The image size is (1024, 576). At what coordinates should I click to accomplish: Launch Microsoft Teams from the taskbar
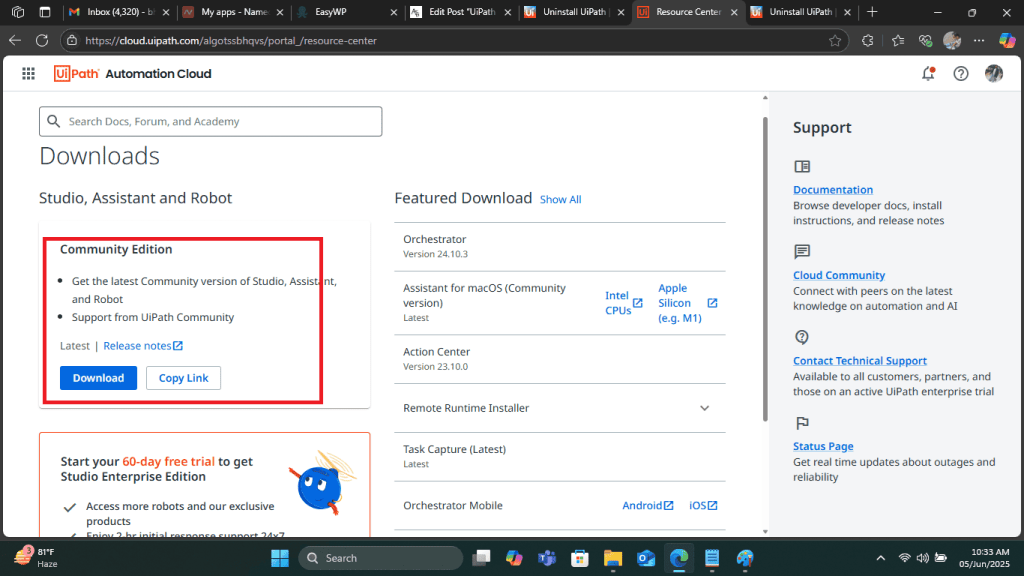(547, 557)
